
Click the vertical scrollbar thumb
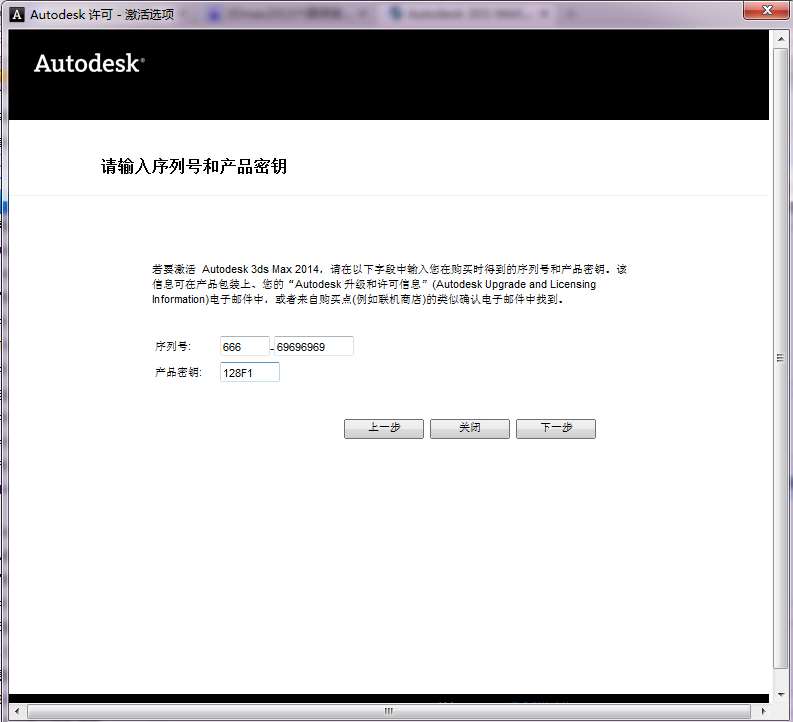[780, 358]
